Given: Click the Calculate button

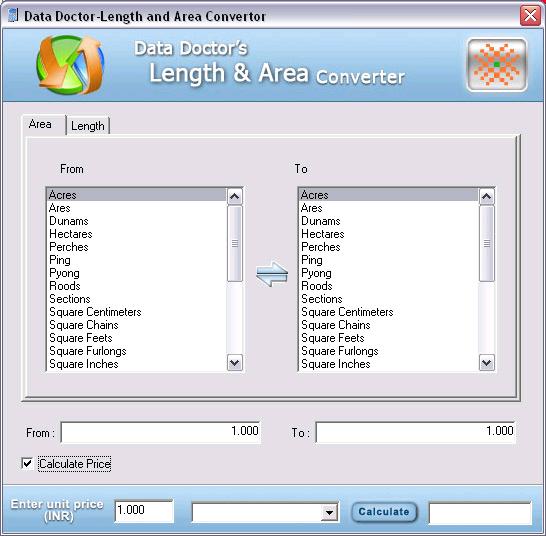Looking at the screenshot, I should pos(384,512).
